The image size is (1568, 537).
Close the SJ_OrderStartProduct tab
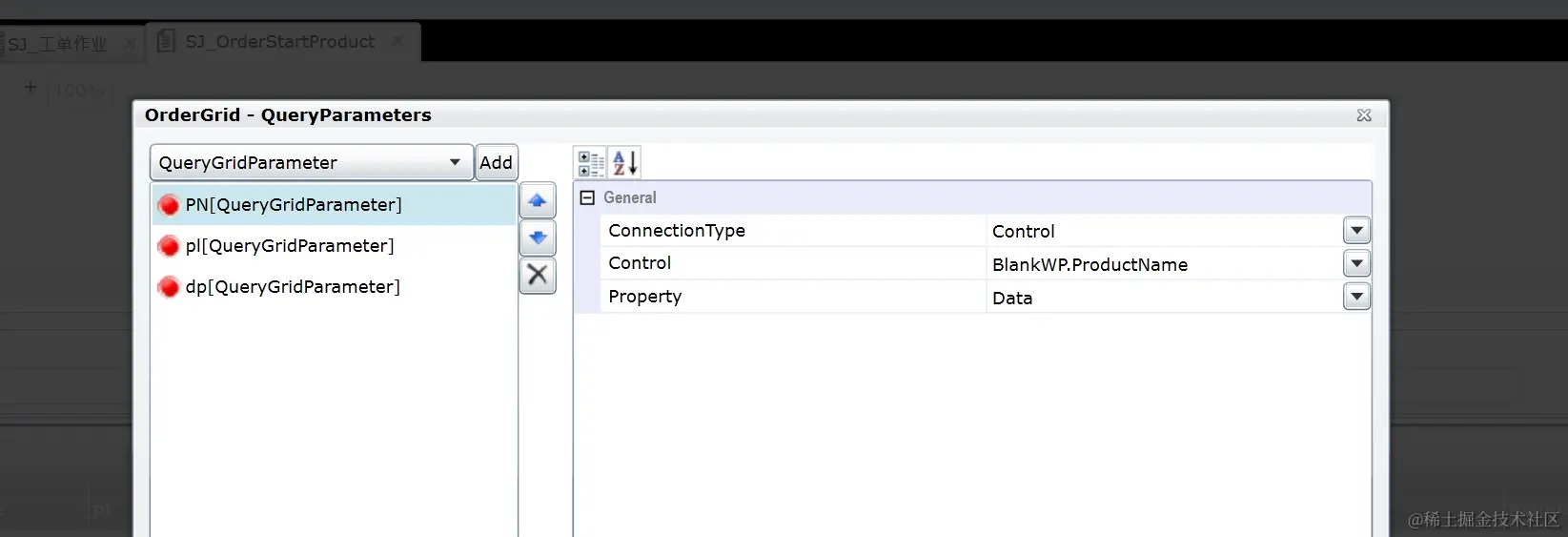click(398, 41)
